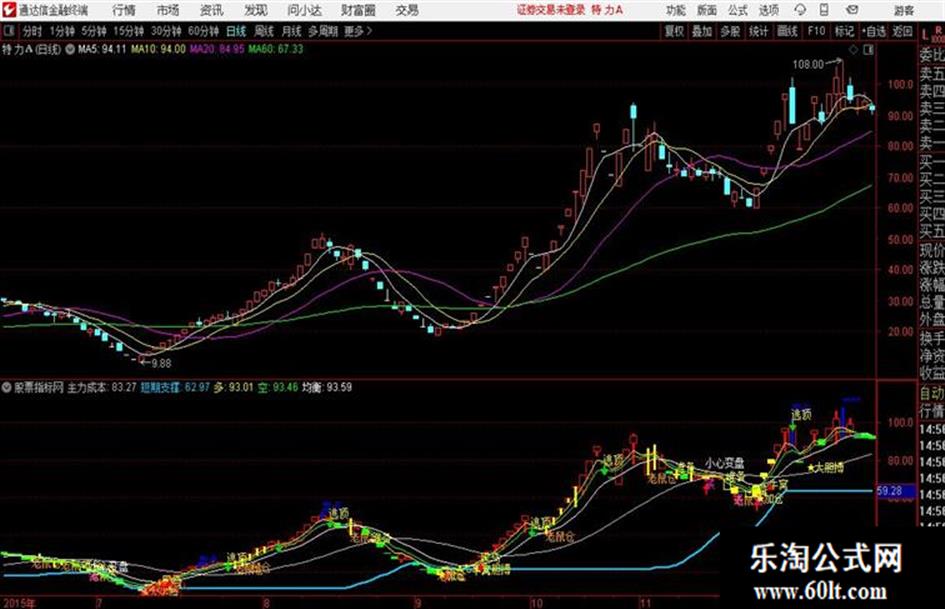Screen dimensions: 945x609
Task: Select the 月线 monthly chart tab
Action: pos(292,31)
